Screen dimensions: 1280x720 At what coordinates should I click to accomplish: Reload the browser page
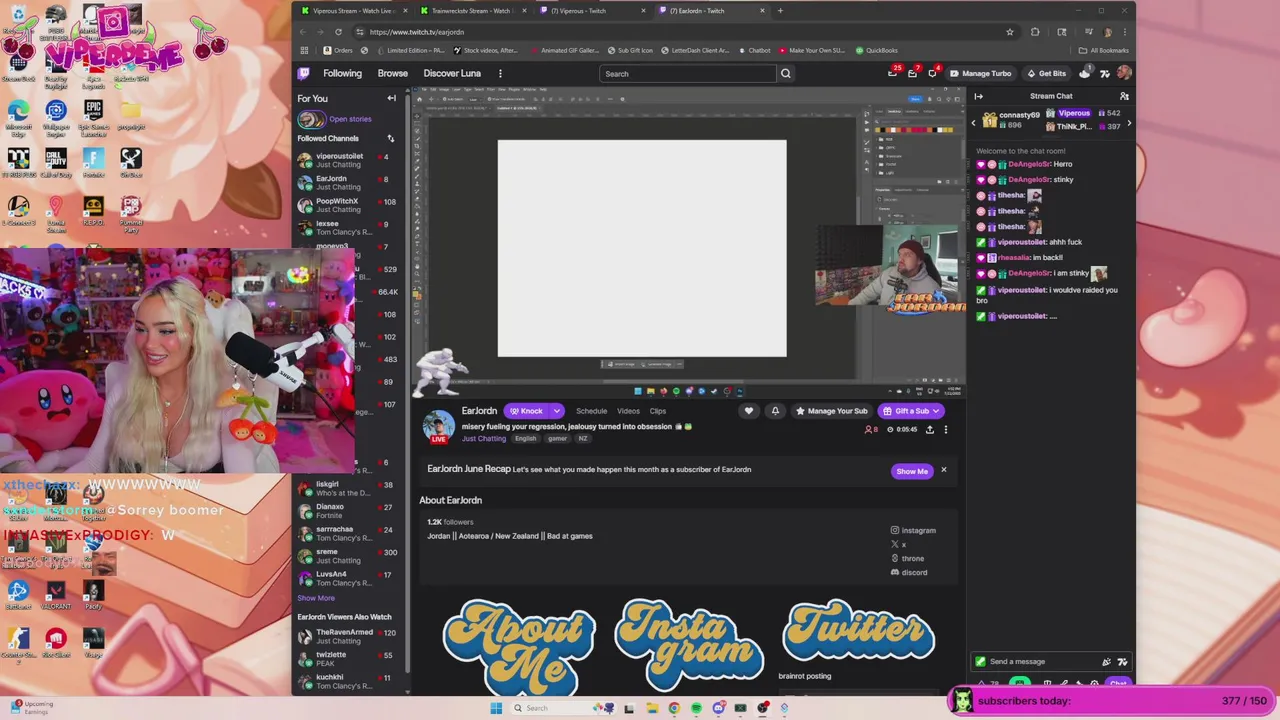(x=338, y=32)
